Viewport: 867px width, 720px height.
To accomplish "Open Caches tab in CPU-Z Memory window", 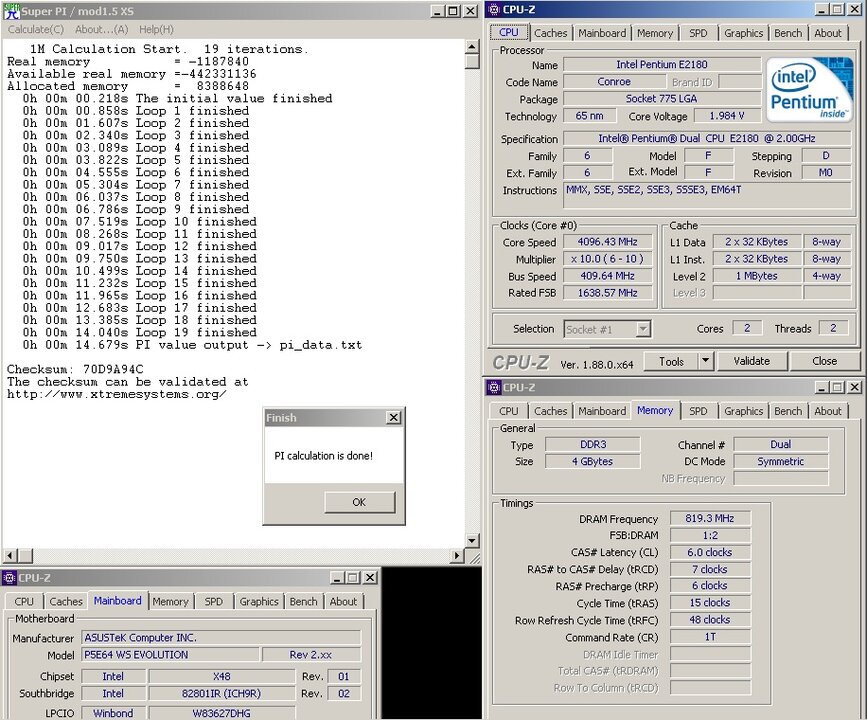I will point(551,411).
